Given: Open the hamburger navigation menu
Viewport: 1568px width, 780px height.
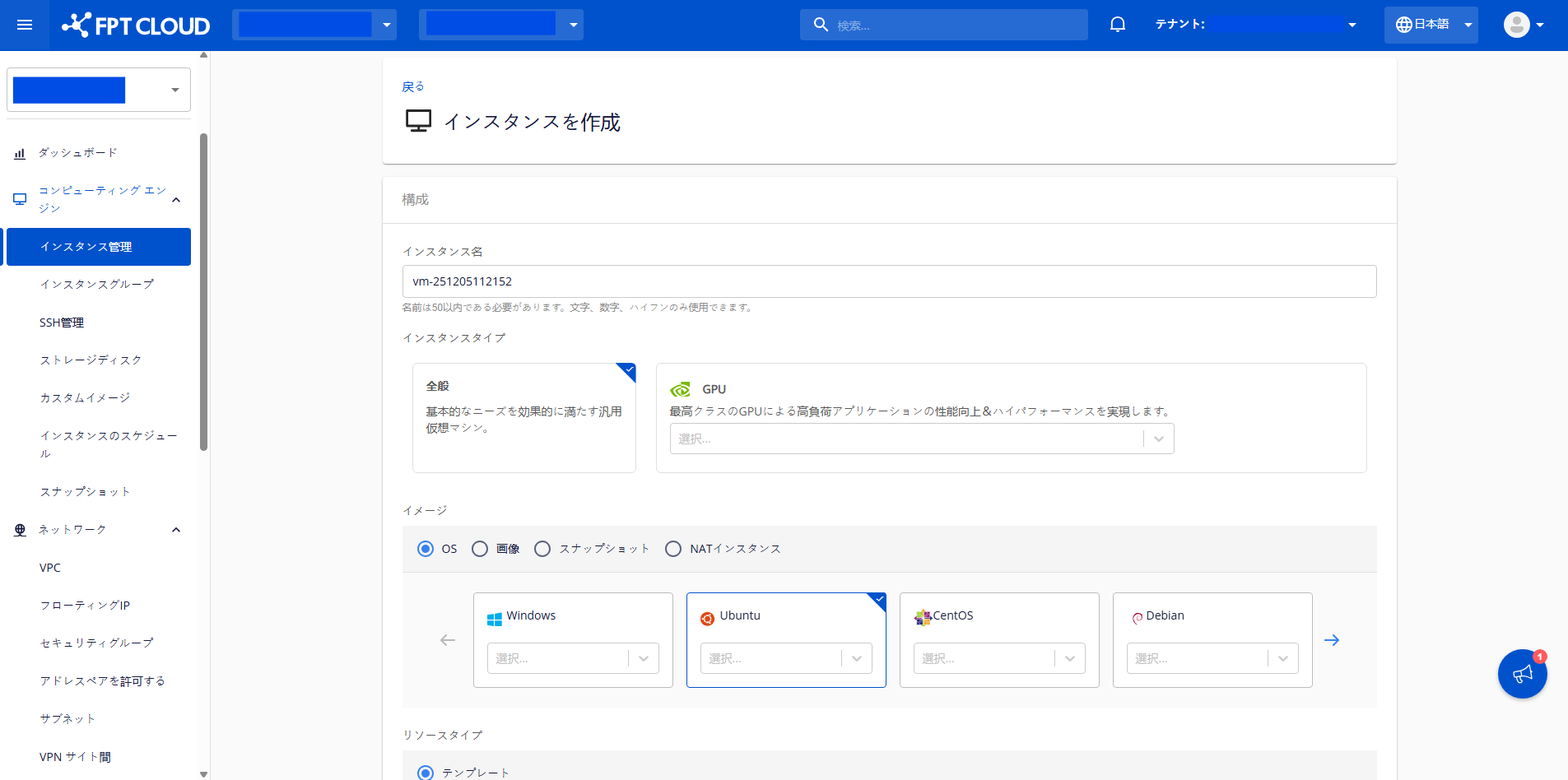Looking at the screenshot, I should [25, 25].
